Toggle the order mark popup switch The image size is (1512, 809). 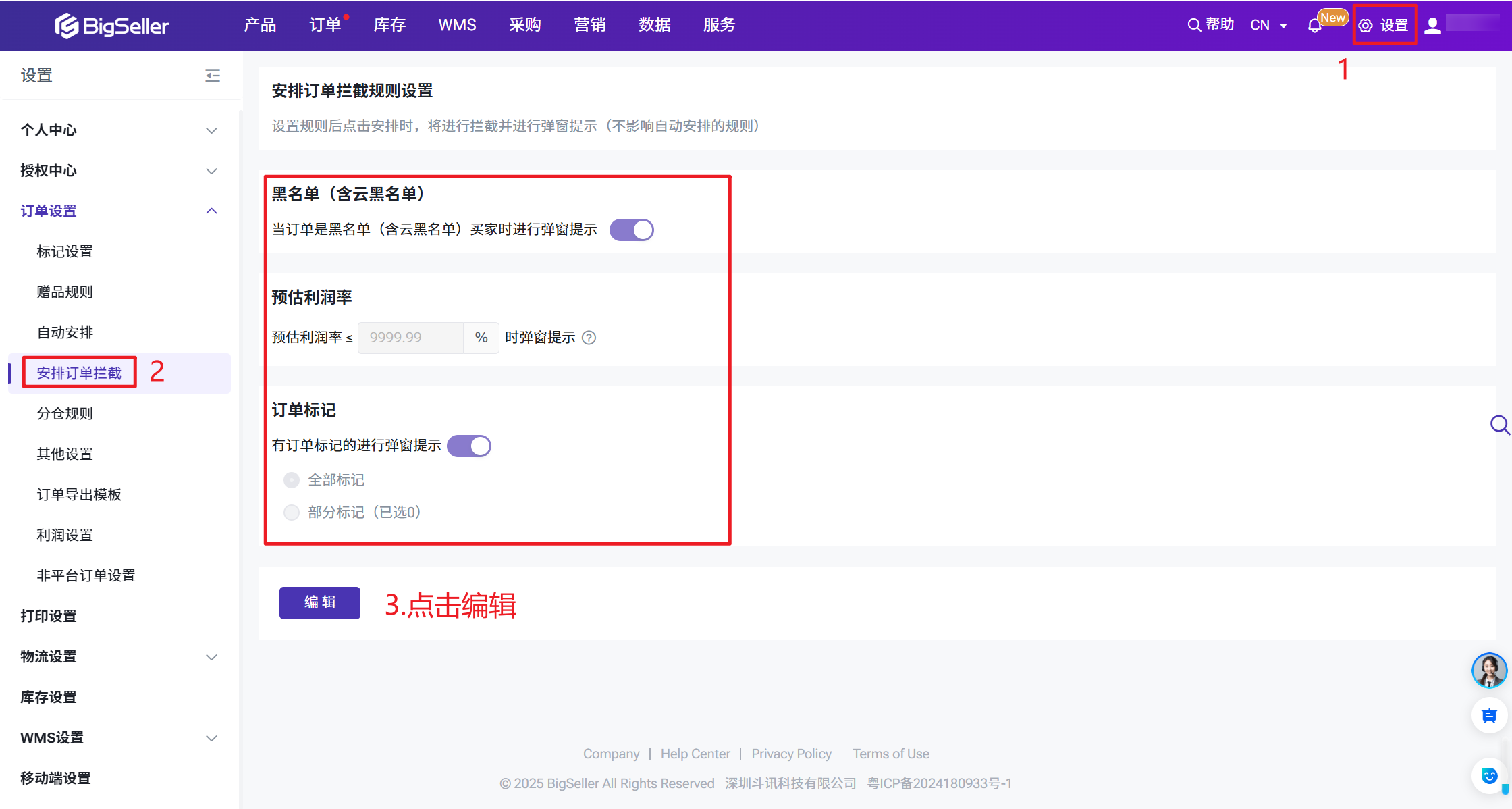(469, 446)
